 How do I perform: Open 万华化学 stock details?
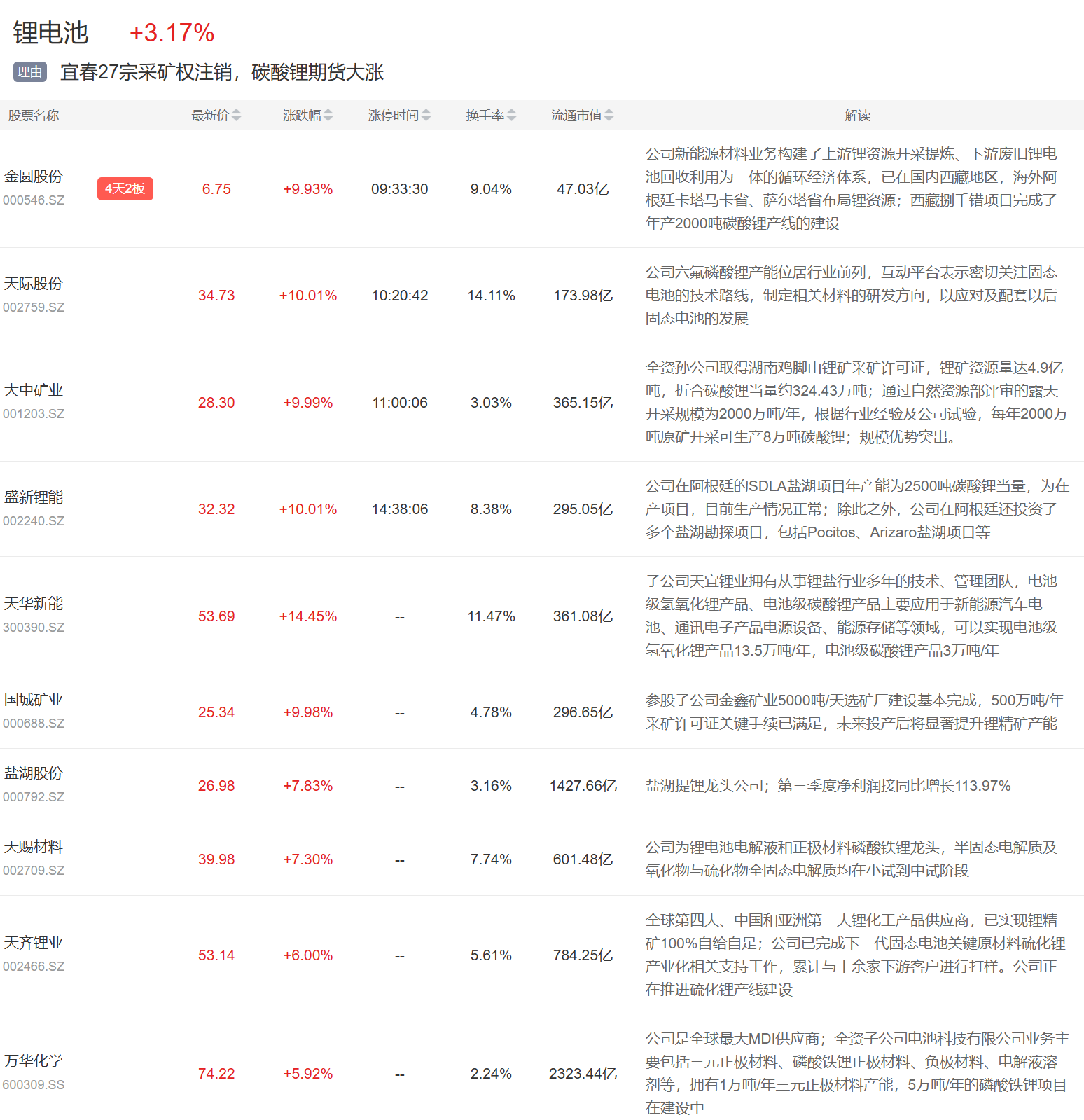(34, 1061)
